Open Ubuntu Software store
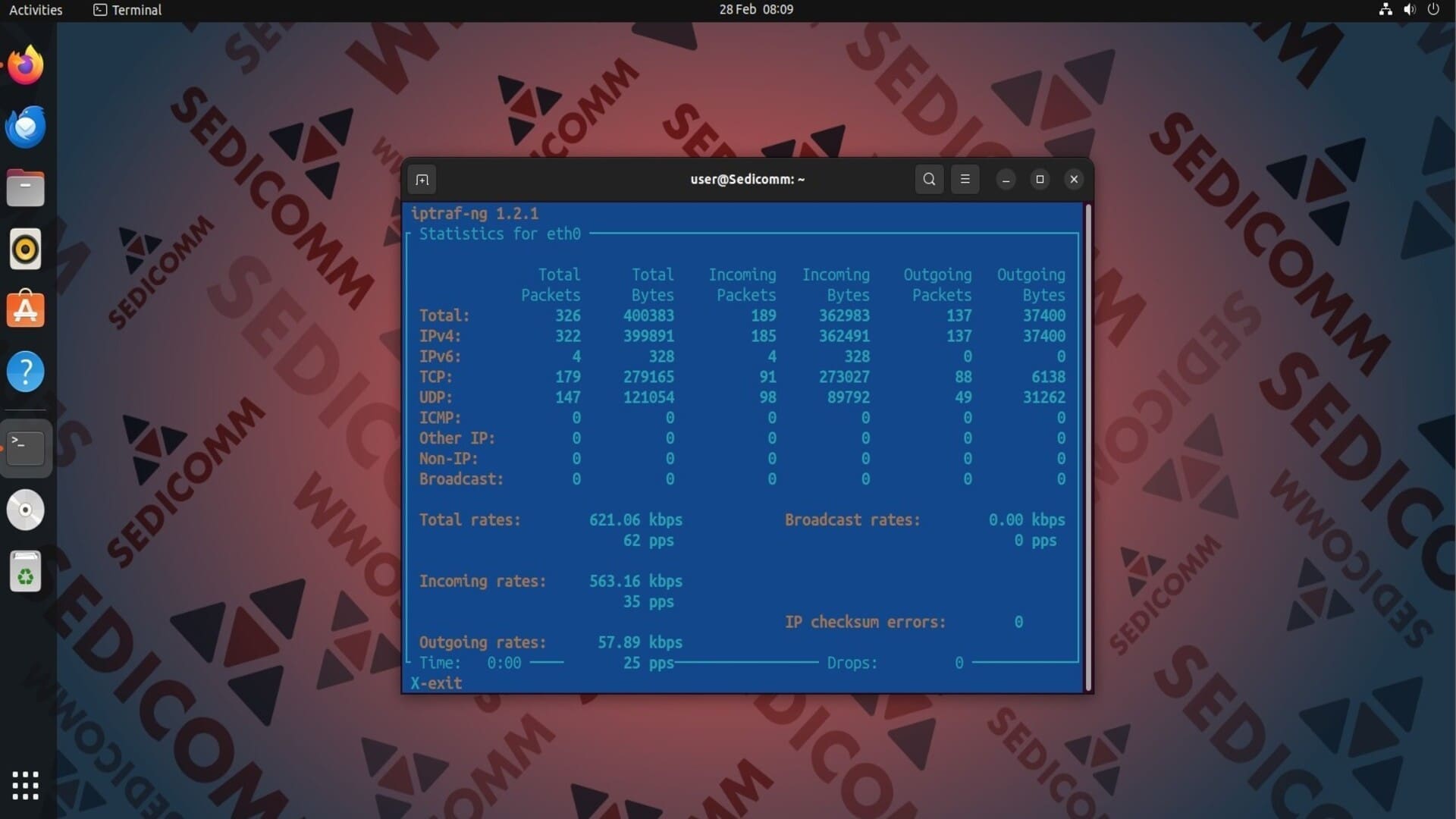 point(26,310)
